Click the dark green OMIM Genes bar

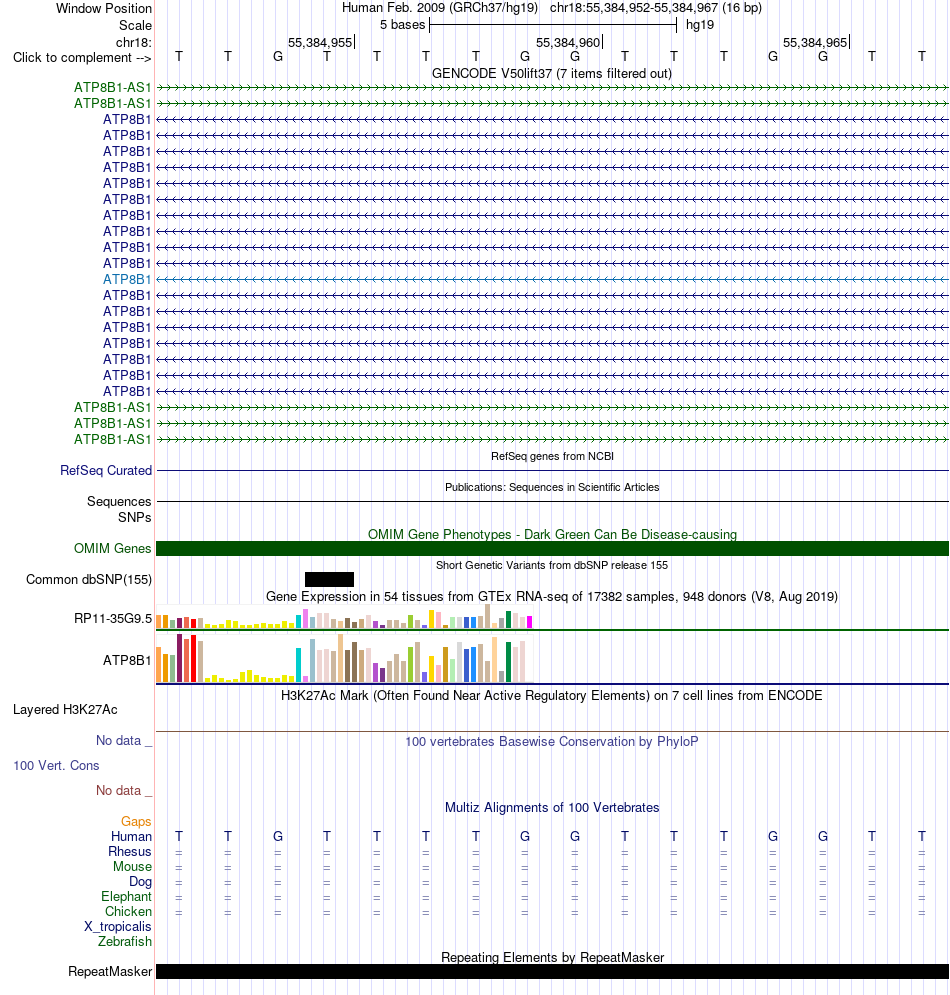coord(552,548)
